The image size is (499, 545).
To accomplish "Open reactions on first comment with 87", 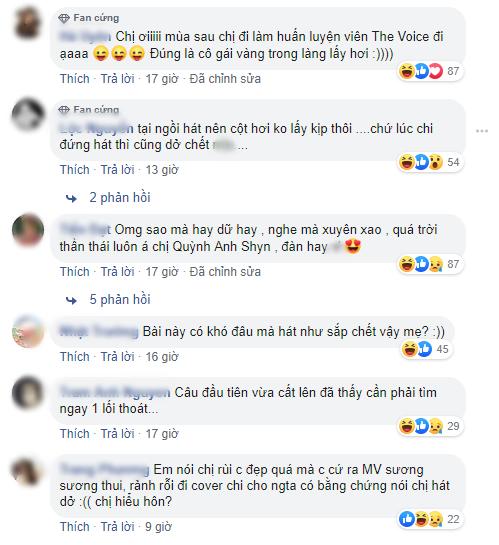I will [430, 71].
